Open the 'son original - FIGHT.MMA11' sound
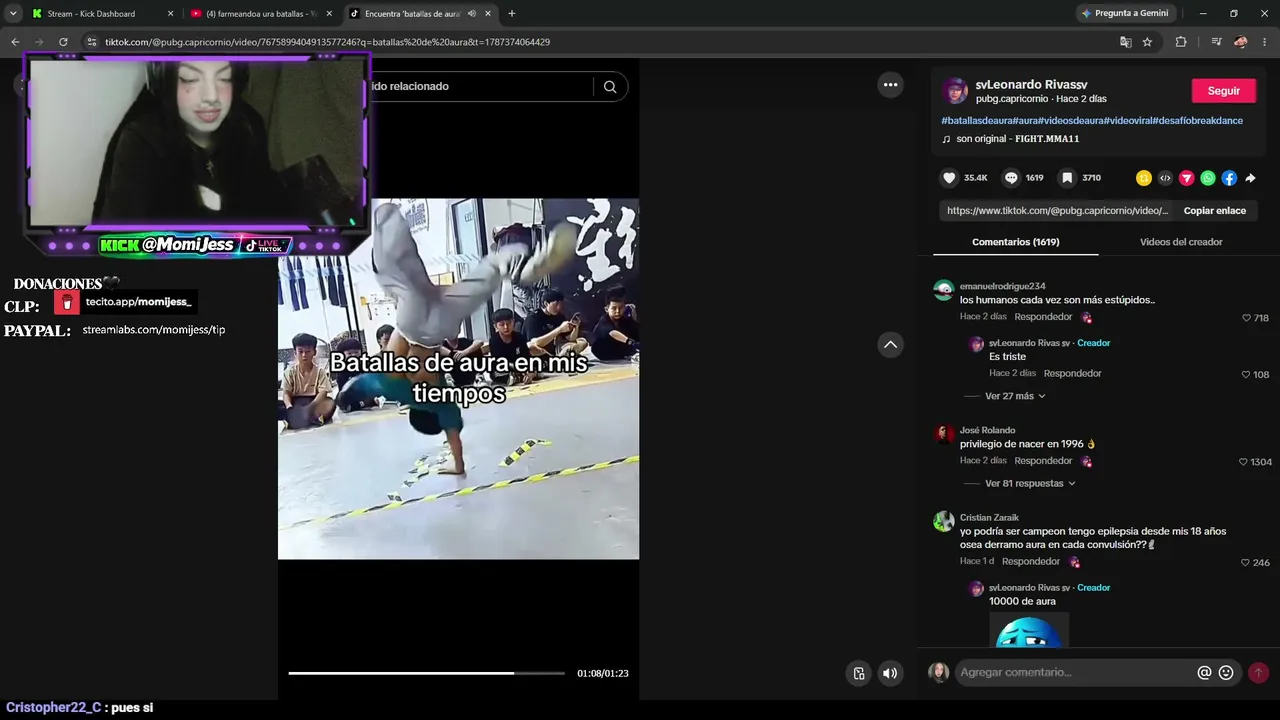This screenshot has height=720, width=1280. (x=1018, y=139)
